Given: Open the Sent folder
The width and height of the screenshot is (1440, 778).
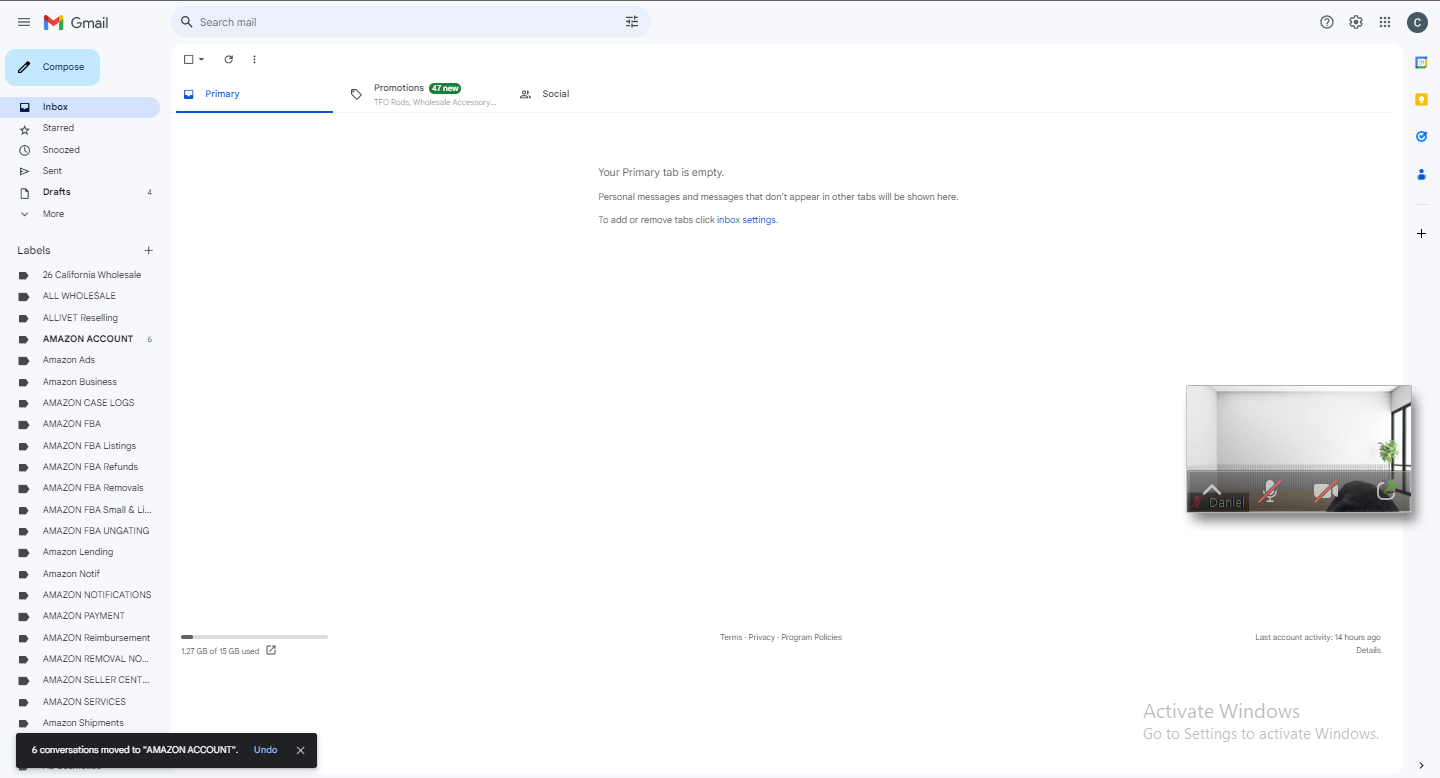Looking at the screenshot, I should click(x=80, y=171).
